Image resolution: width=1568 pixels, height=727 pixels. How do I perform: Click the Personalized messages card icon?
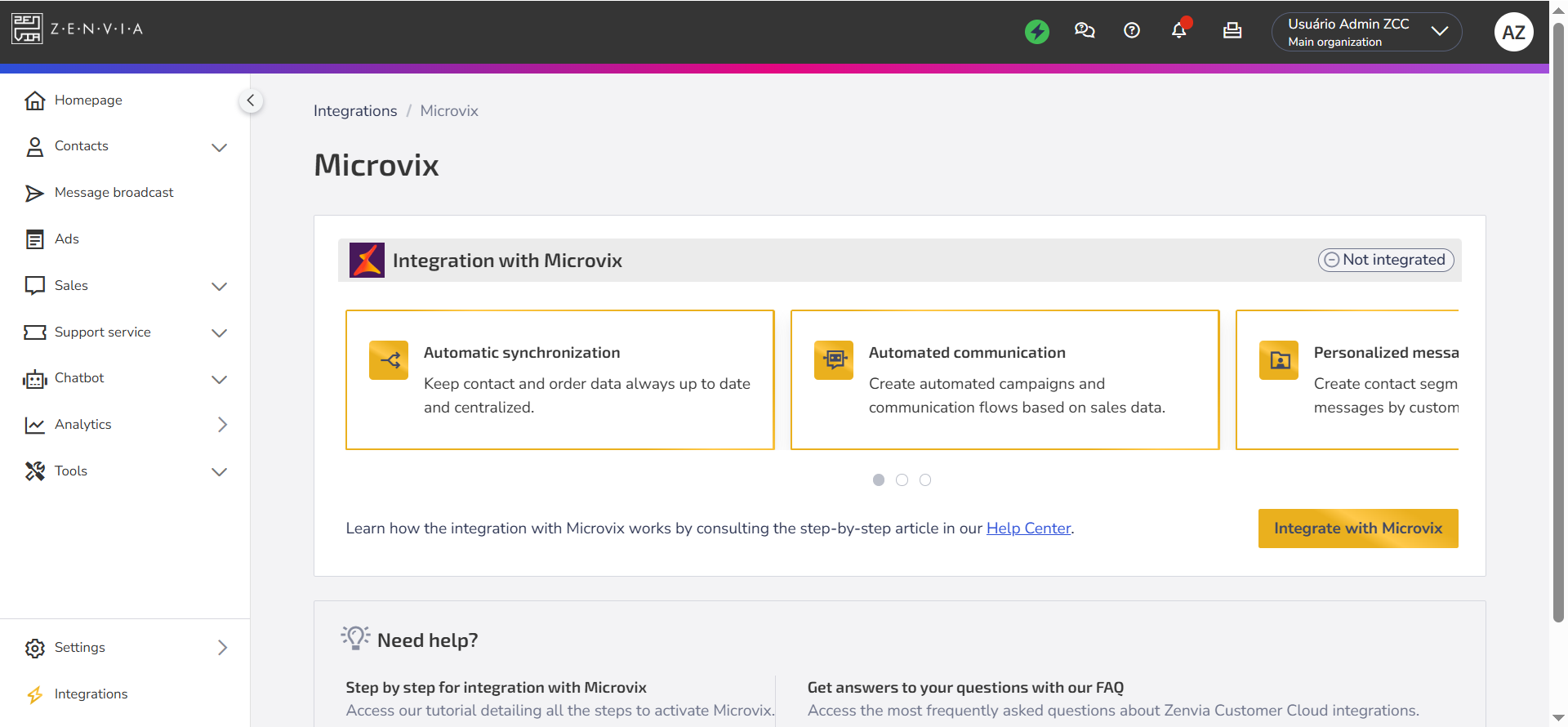pos(1279,360)
